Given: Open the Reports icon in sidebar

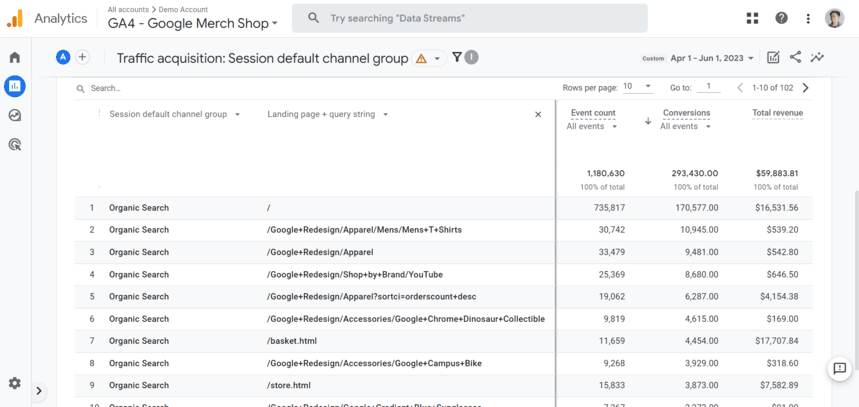Looking at the screenshot, I should [x=15, y=87].
